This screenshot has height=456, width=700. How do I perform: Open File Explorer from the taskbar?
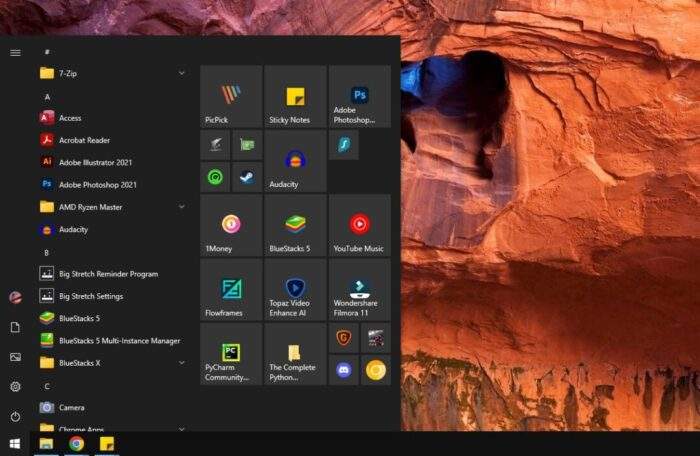click(x=46, y=443)
